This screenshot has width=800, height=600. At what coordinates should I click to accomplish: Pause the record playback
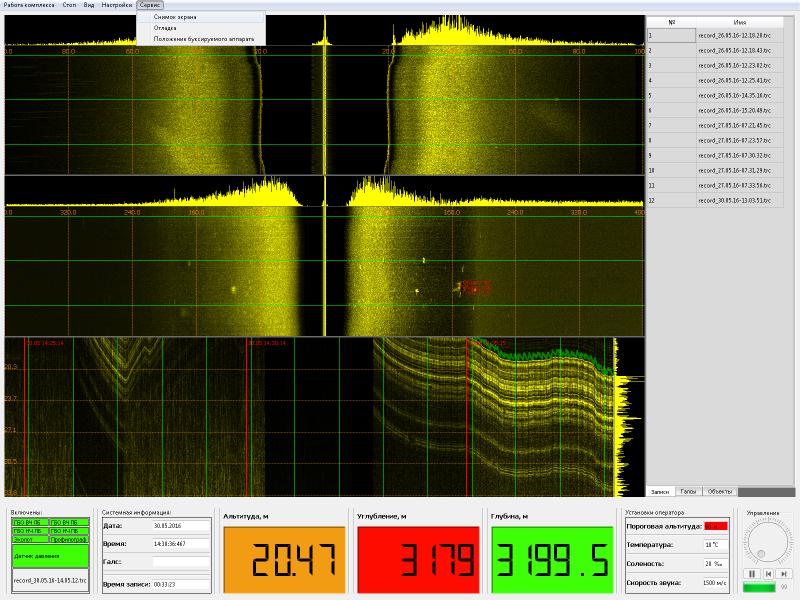tap(752, 573)
